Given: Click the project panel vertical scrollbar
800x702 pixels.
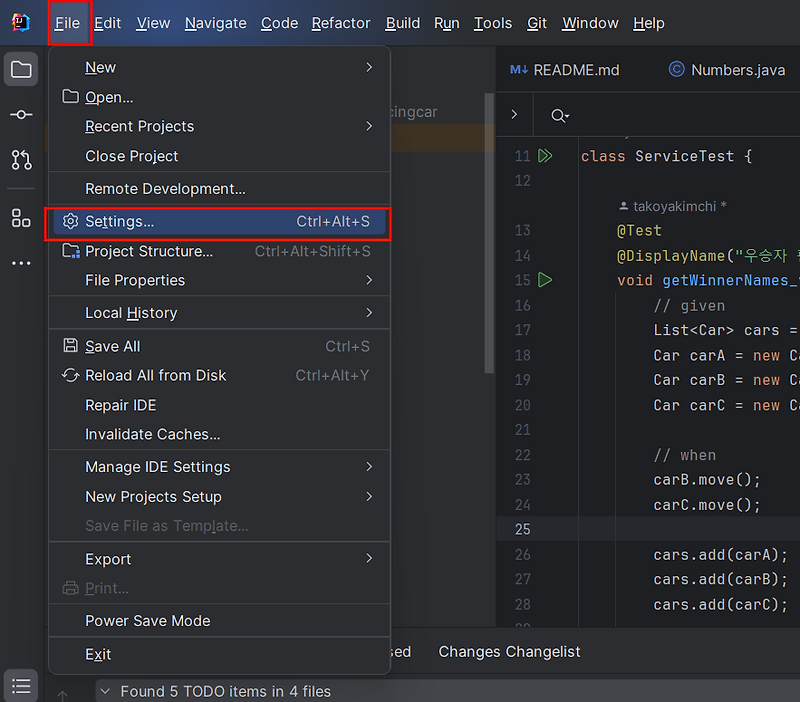Looking at the screenshot, I should pos(489,233).
